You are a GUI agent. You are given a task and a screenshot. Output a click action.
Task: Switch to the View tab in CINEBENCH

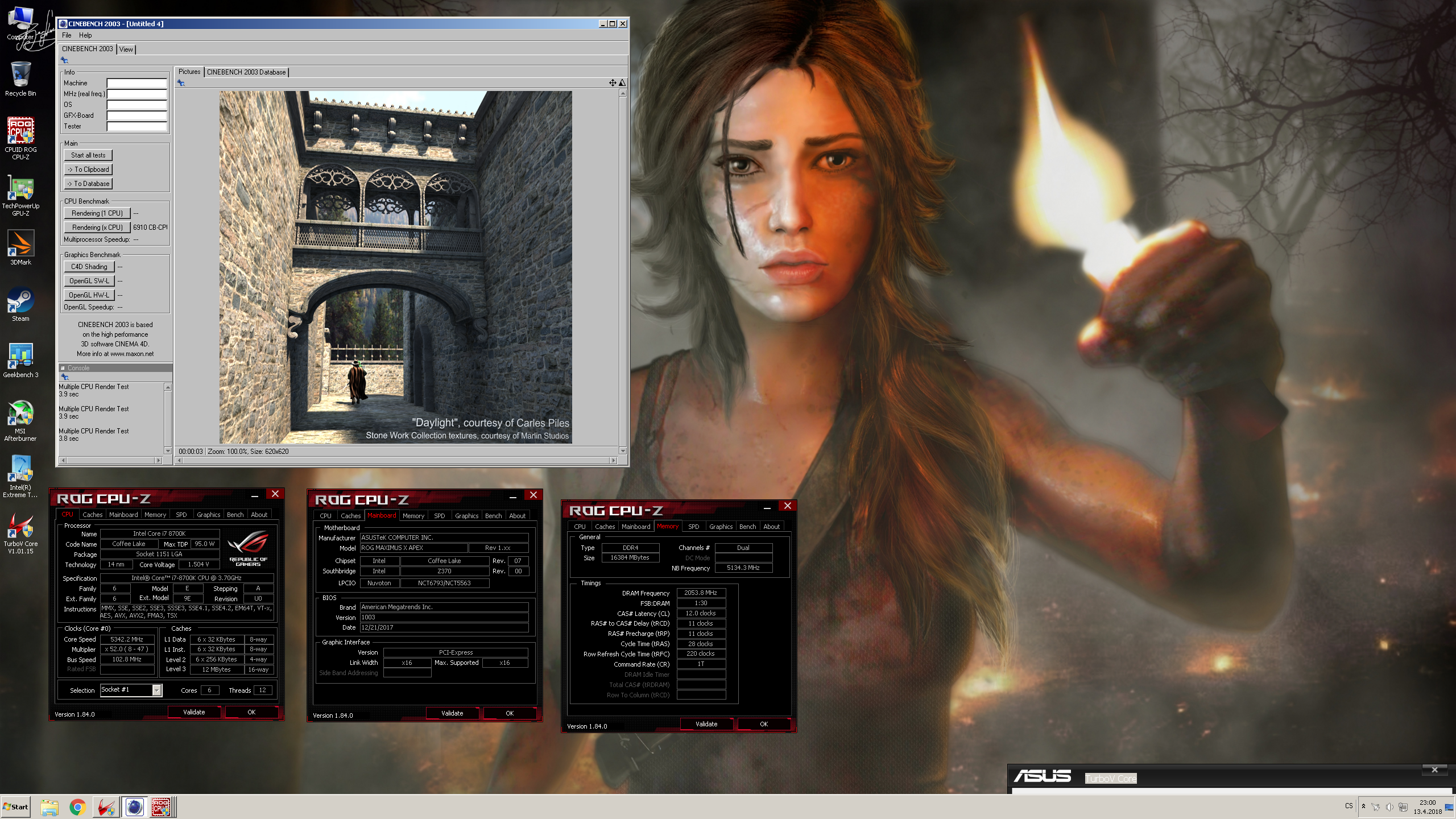click(126, 49)
